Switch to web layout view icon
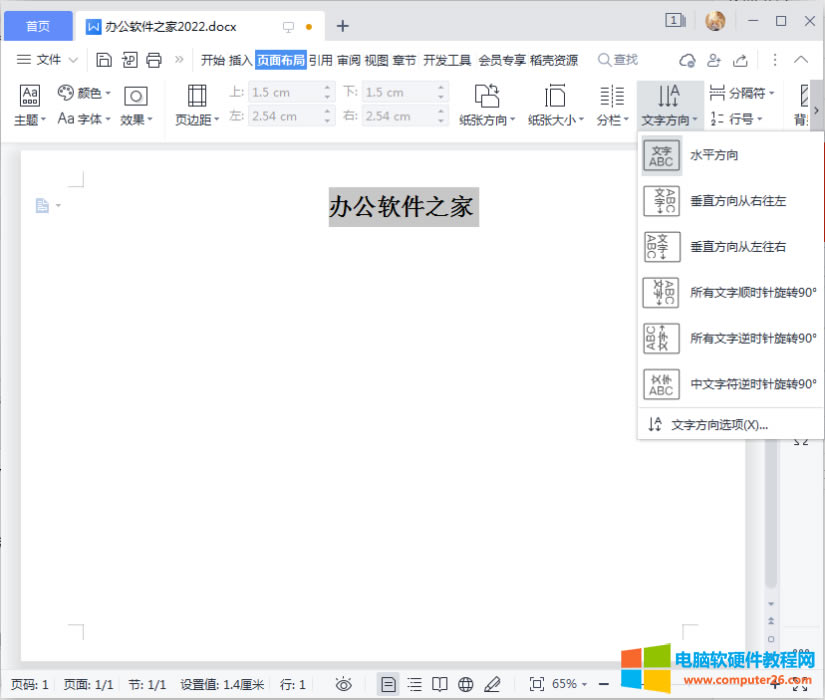 pyautogui.click(x=465, y=684)
